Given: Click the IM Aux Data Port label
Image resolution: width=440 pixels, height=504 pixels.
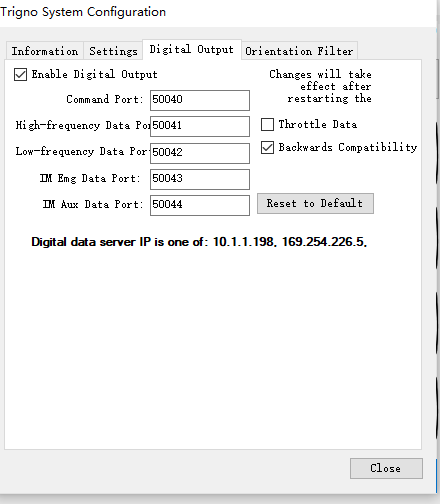Looking at the screenshot, I should click(x=93, y=204).
